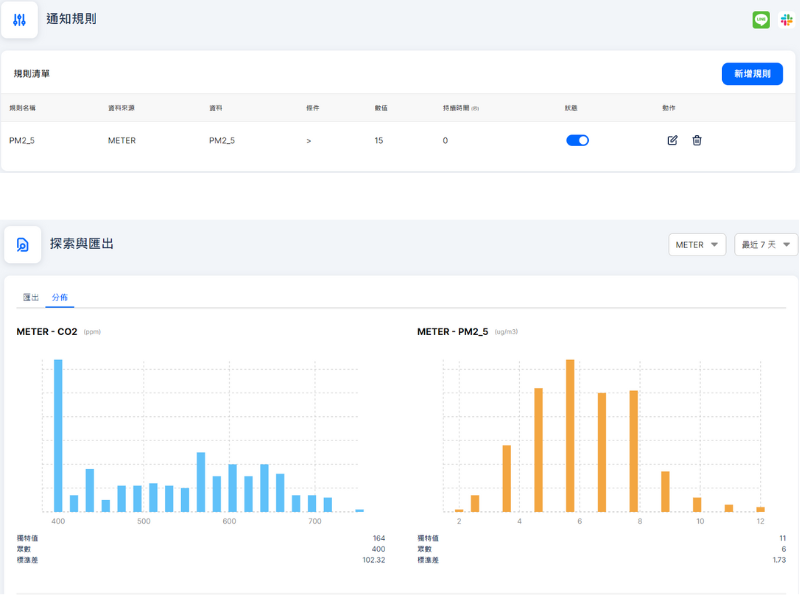Select the 分佈 tab
Viewport: 800px width, 600px height.
point(60,297)
